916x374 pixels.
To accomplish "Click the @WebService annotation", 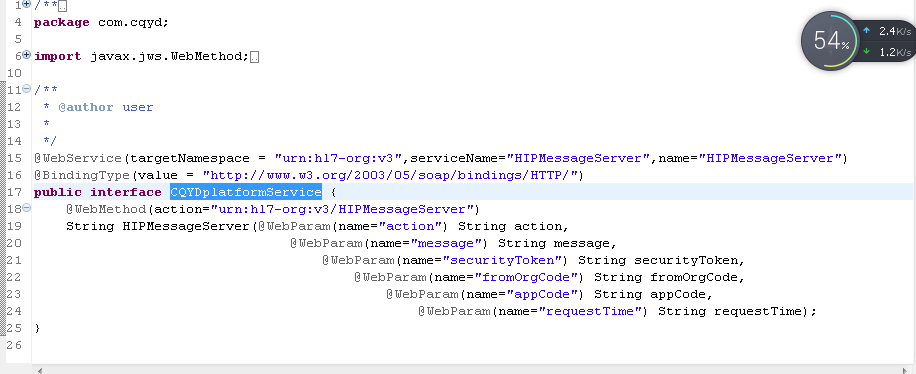I will pos(78,158).
